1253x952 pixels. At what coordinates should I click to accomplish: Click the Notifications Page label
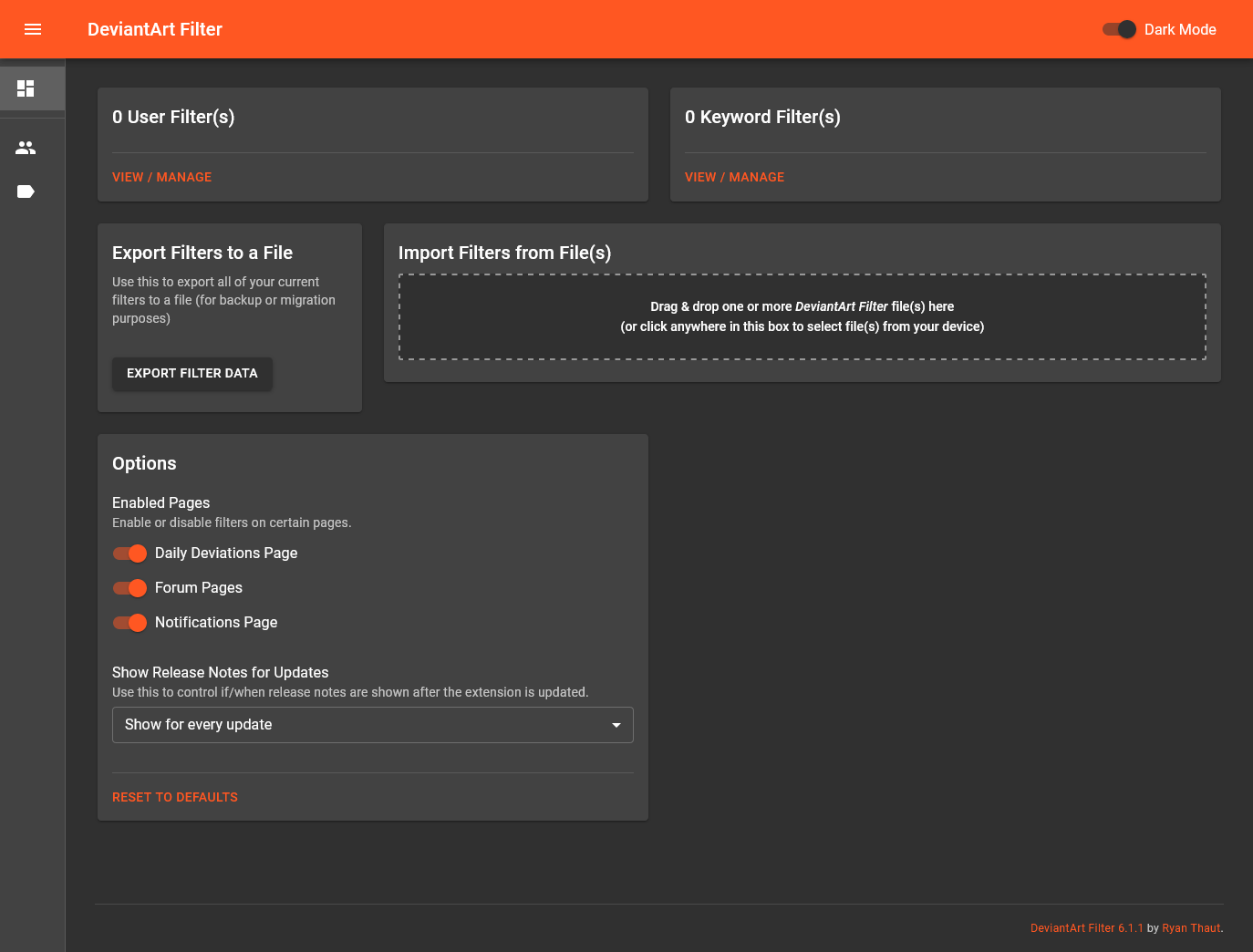(x=216, y=623)
